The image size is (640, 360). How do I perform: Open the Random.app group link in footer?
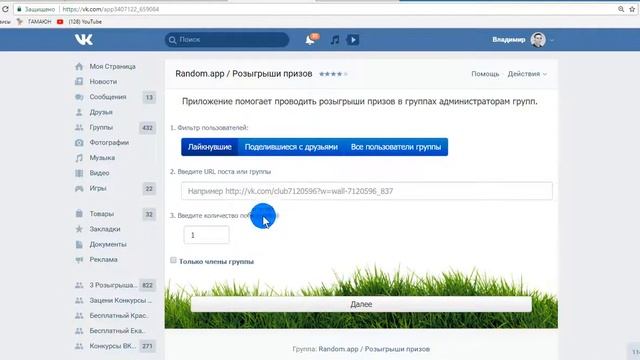374,349
